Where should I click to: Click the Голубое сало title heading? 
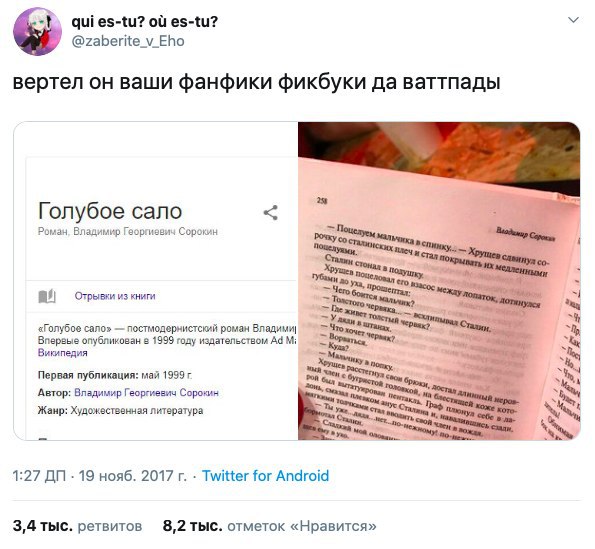click(x=110, y=211)
